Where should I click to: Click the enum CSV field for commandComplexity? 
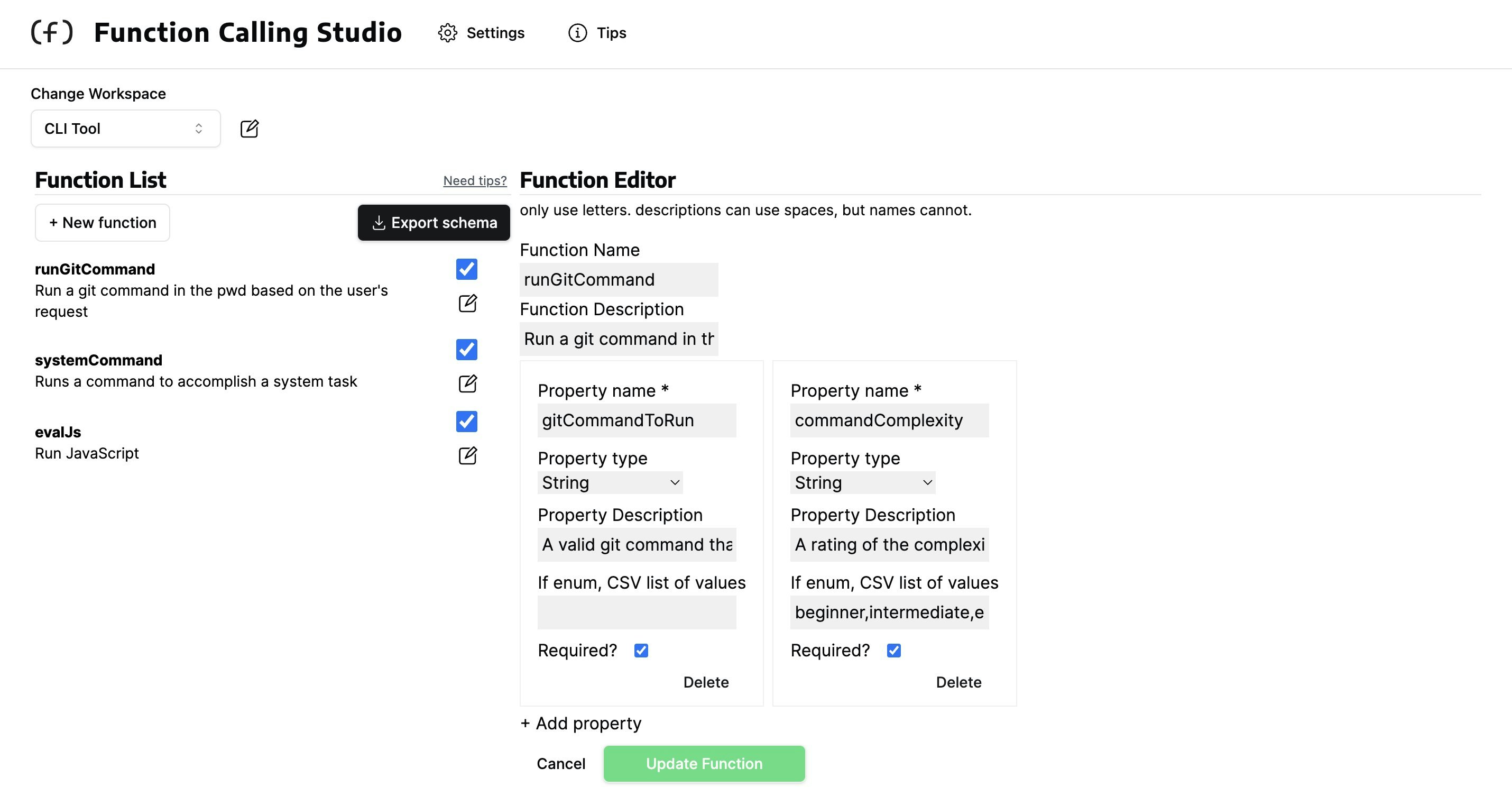[x=889, y=612]
